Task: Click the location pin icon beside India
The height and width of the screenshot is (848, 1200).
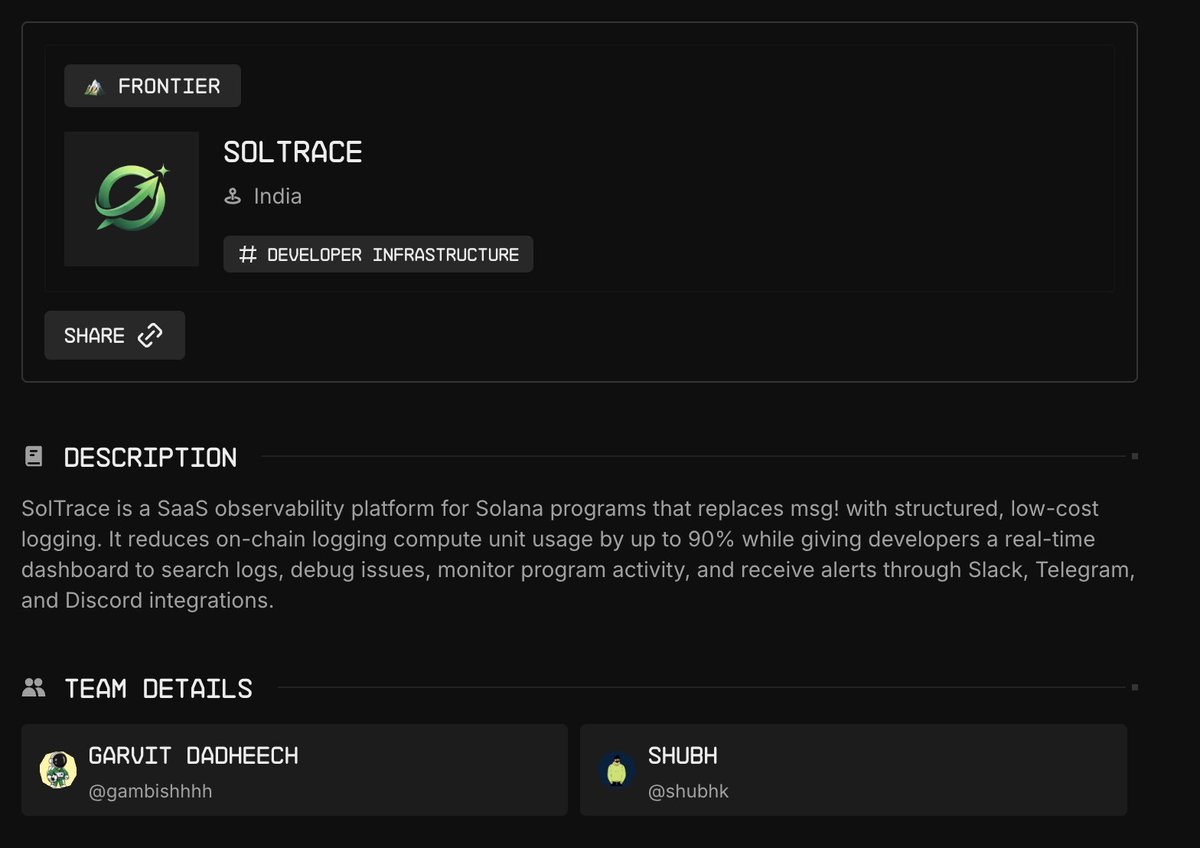Action: (x=233, y=197)
